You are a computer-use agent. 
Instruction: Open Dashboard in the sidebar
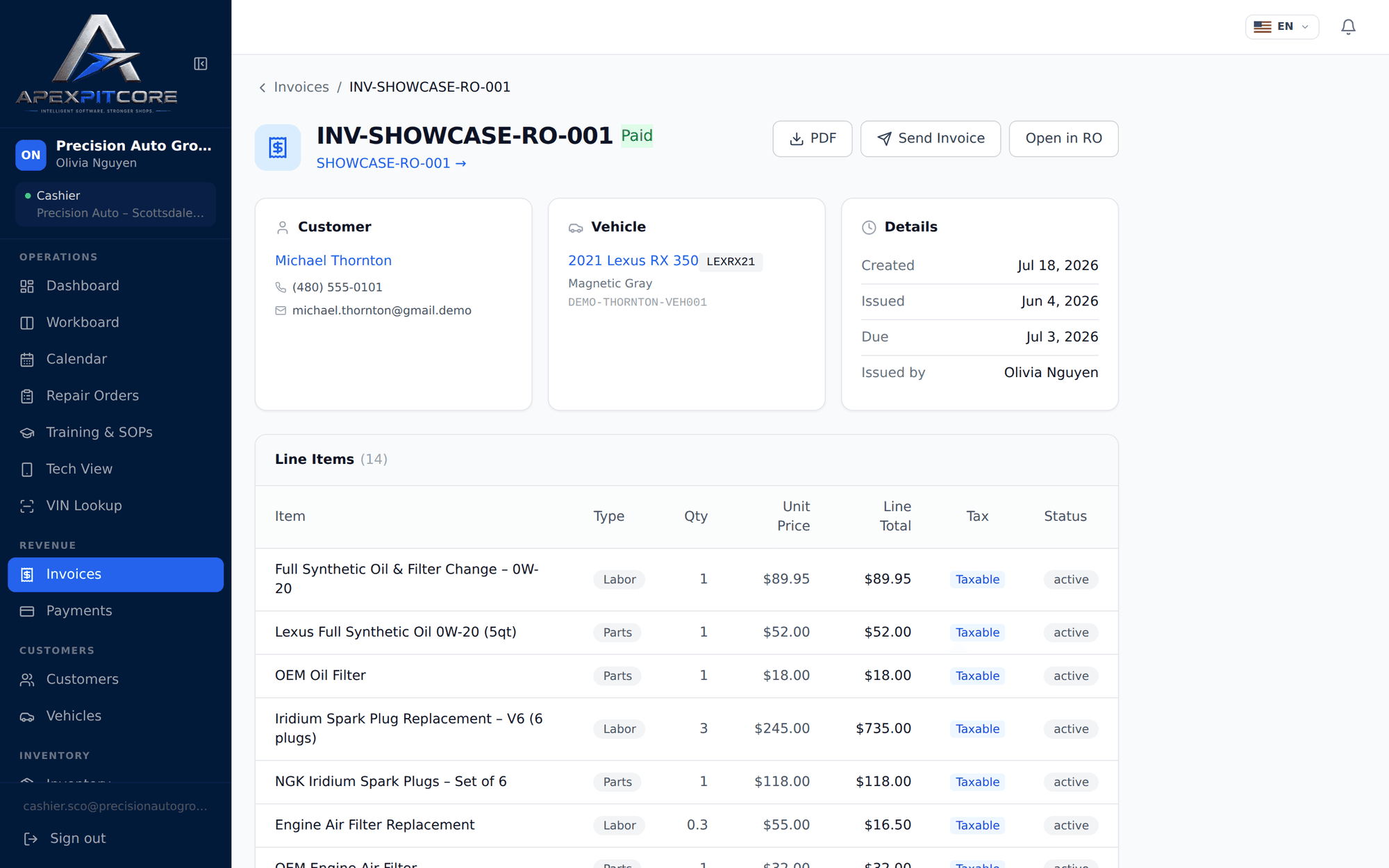click(x=116, y=285)
